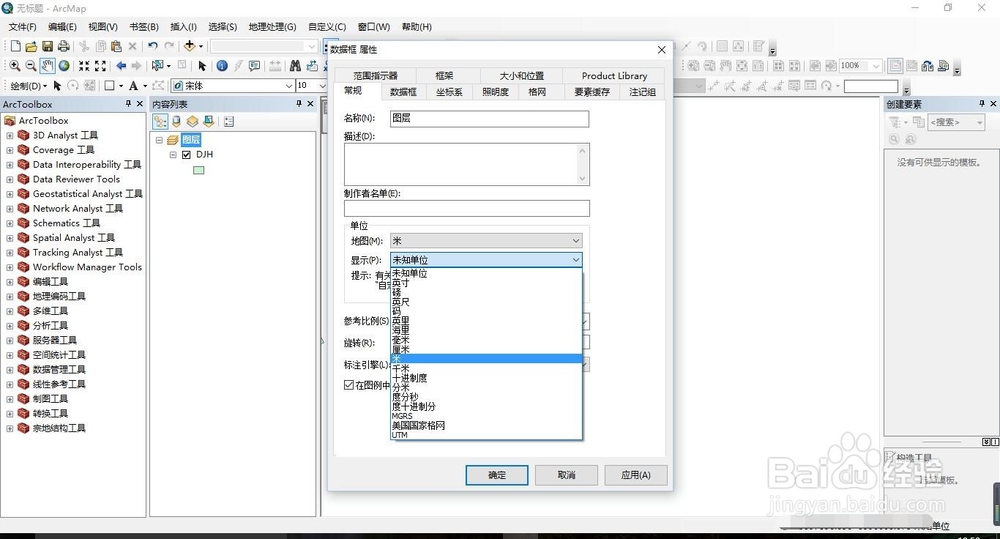Screen dimensions: 1000x539
Task: Click the Fixed Zoom Out arrows icon
Action: pos(100,66)
